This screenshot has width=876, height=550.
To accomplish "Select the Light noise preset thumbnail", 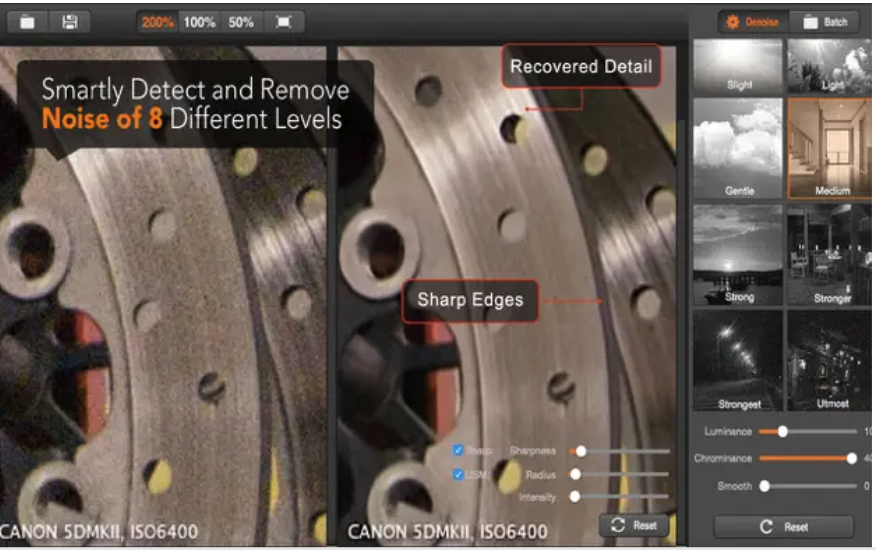I will 829,66.
